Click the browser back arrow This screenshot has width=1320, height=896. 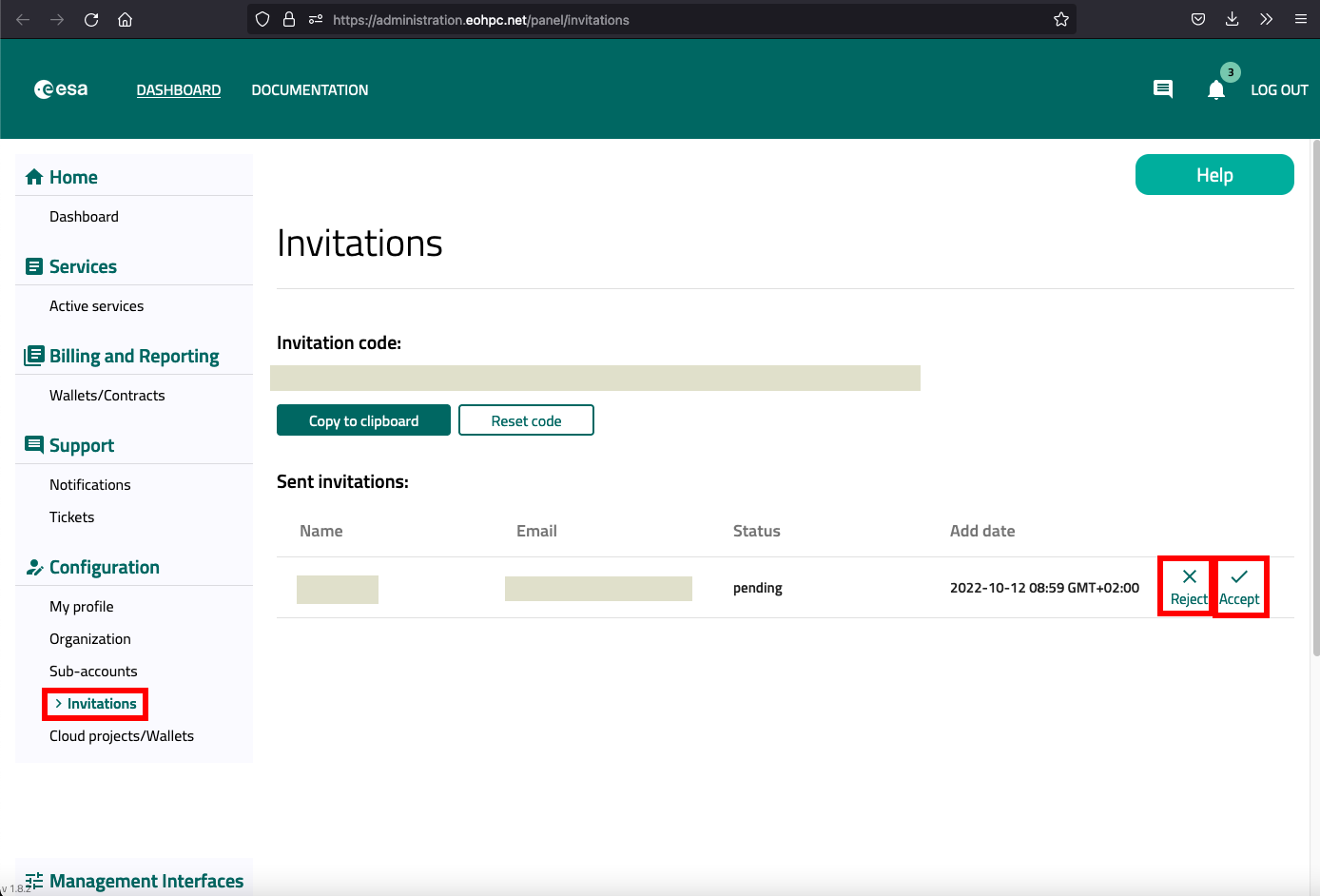click(23, 19)
